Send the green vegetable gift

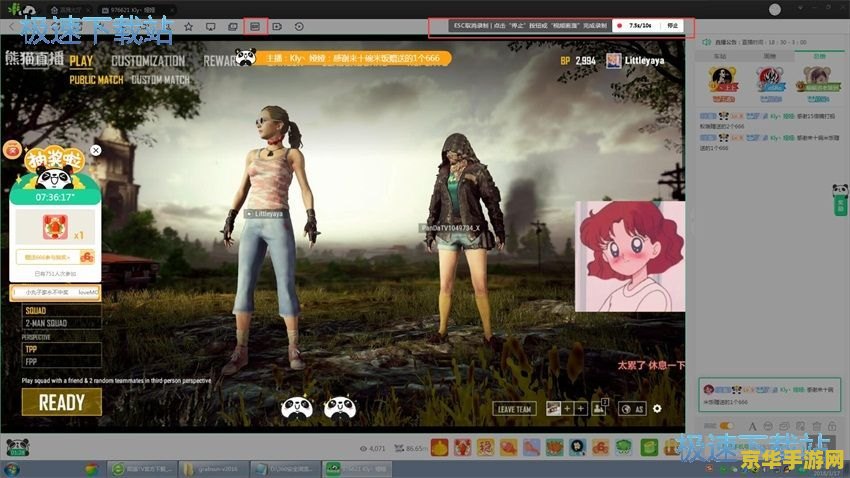pos(625,447)
